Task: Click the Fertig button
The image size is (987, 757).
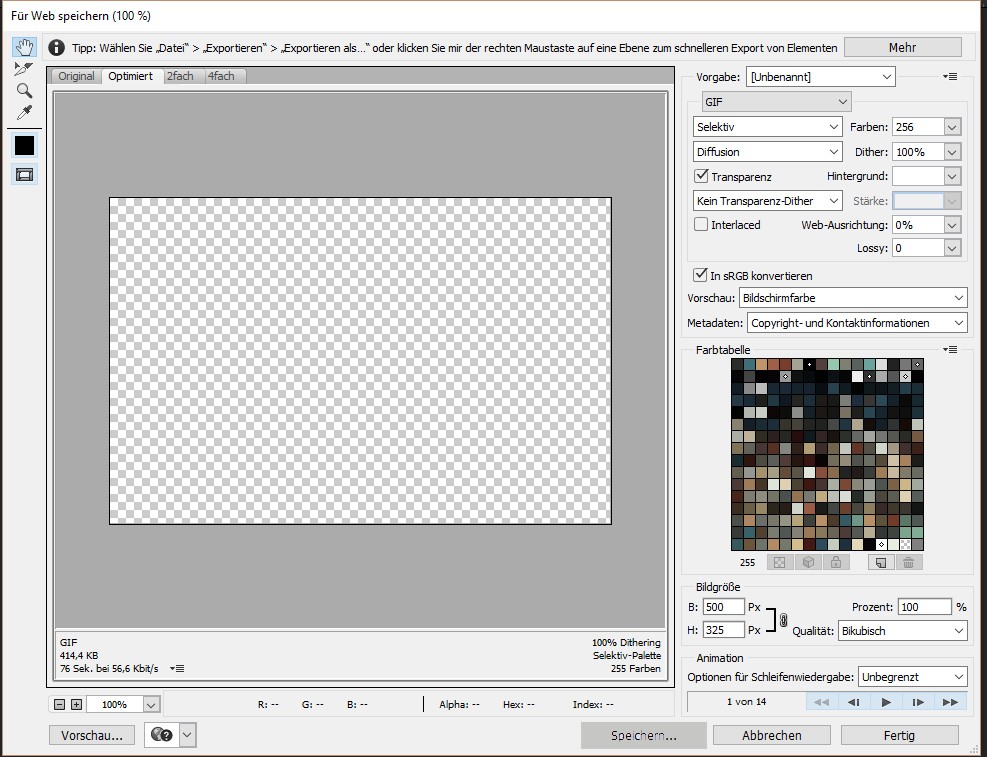Action: [x=899, y=735]
